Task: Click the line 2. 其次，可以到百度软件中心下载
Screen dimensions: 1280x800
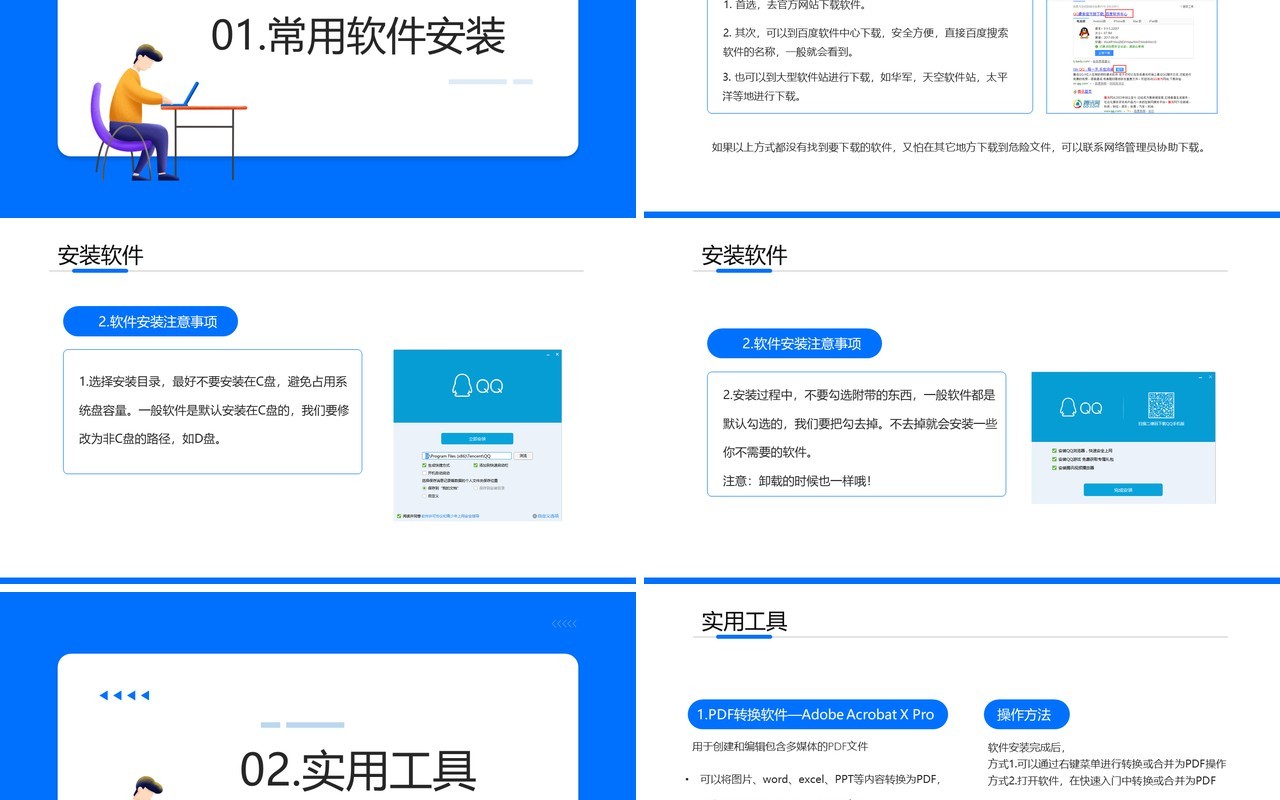Action: tap(865, 42)
